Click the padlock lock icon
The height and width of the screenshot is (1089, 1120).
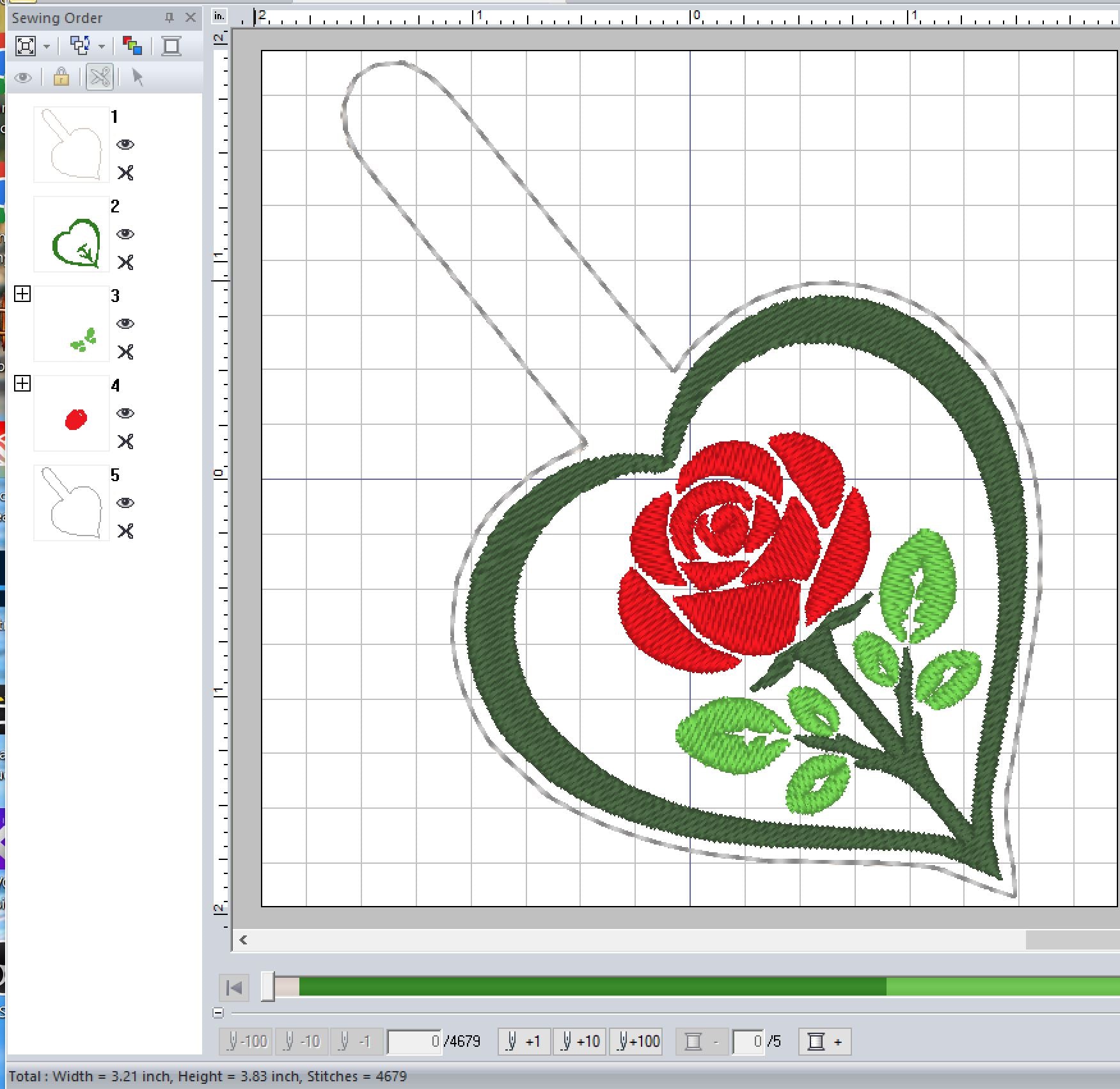pyautogui.click(x=61, y=77)
